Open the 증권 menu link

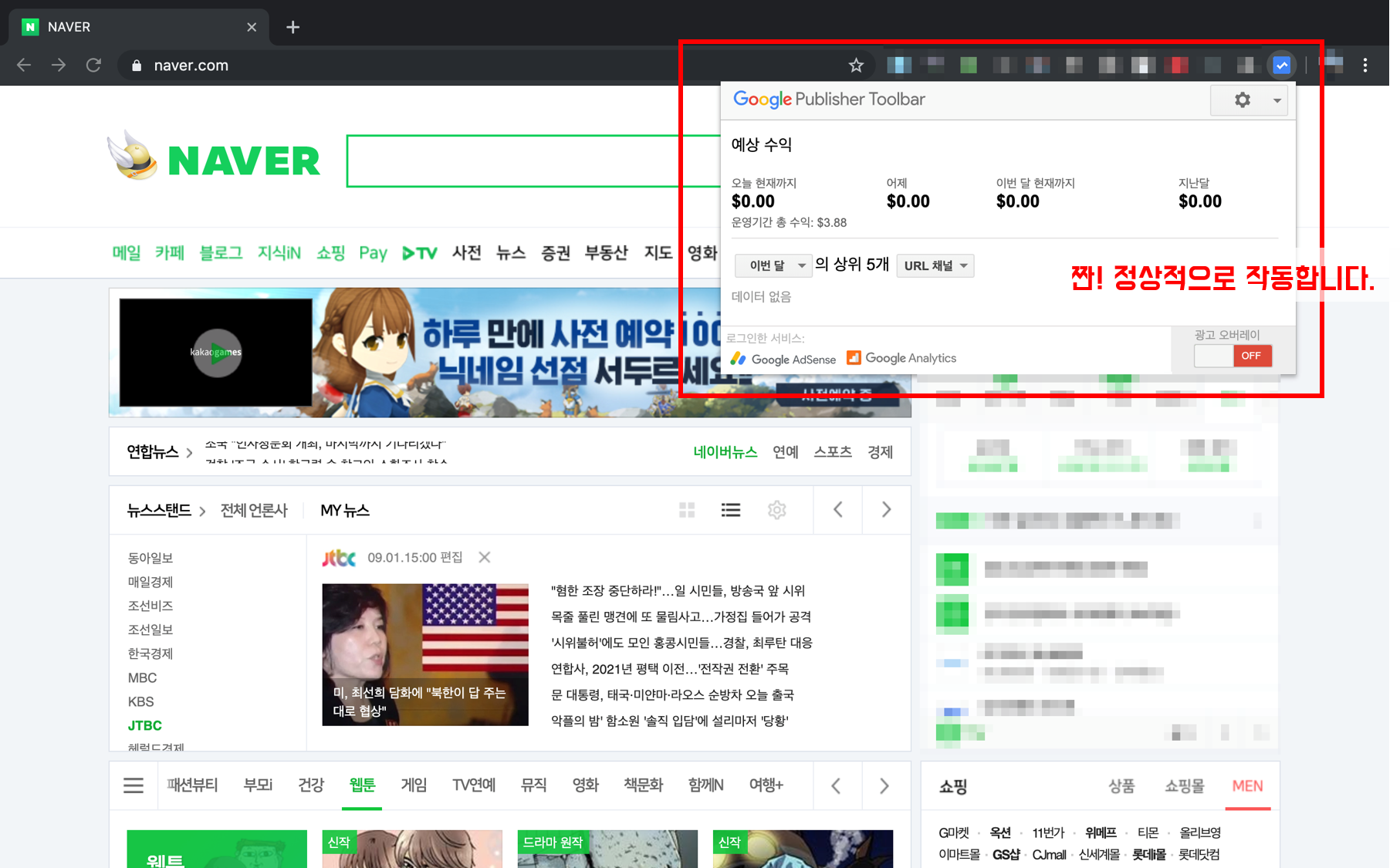(556, 252)
